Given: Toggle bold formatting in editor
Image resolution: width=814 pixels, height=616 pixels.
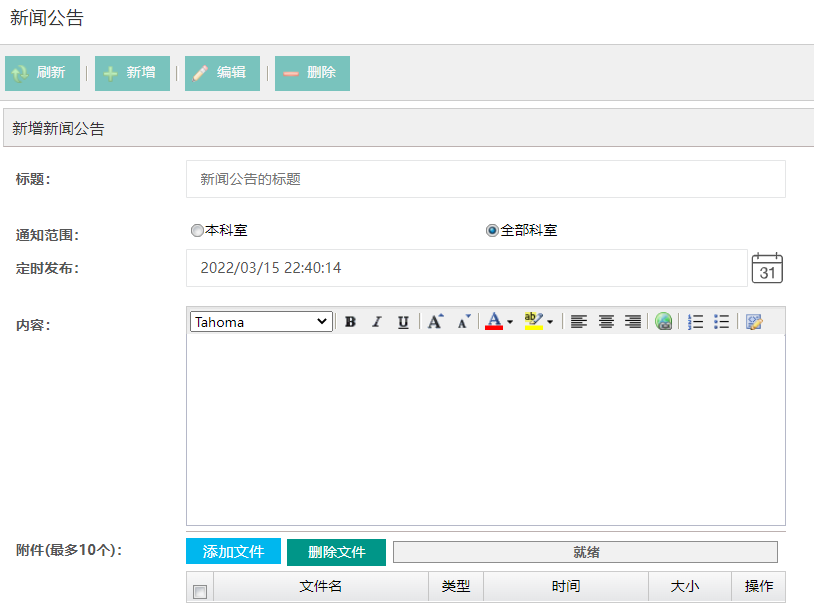Looking at the screenshot, I should 350,322.
